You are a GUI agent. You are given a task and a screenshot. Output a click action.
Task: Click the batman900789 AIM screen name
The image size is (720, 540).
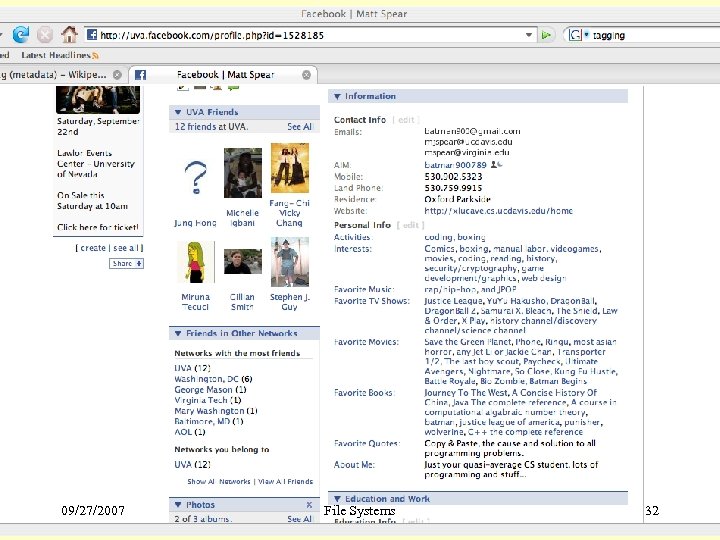click(455, 165)
